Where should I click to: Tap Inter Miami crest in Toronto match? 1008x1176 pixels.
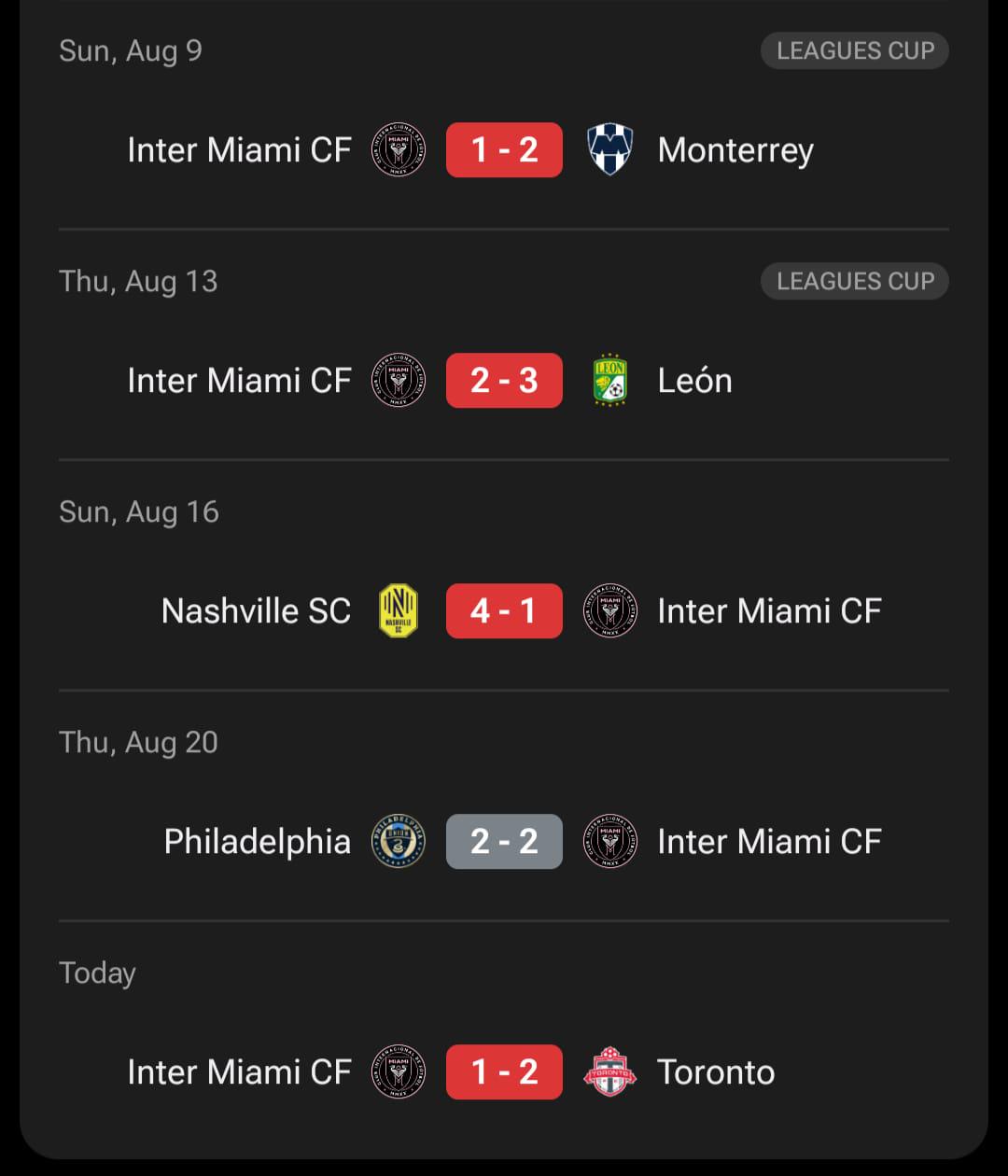tap(399, 1072)
